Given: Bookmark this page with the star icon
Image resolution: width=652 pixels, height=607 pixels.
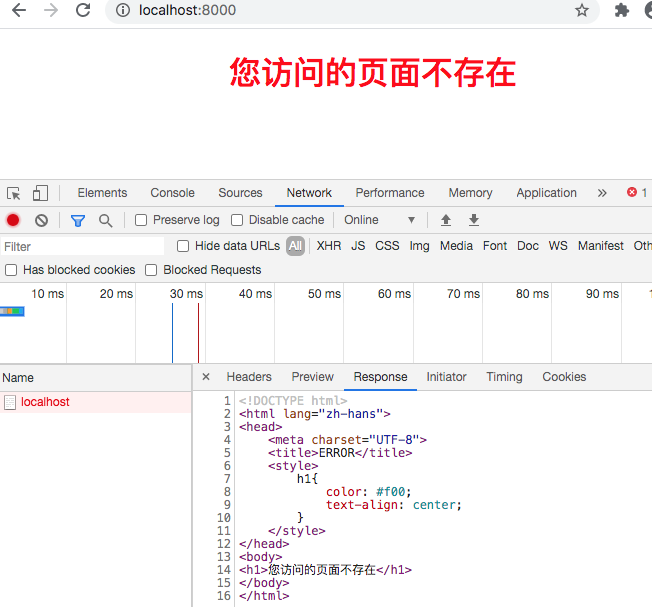Looking at the screenshot, I should pos(582,11).
